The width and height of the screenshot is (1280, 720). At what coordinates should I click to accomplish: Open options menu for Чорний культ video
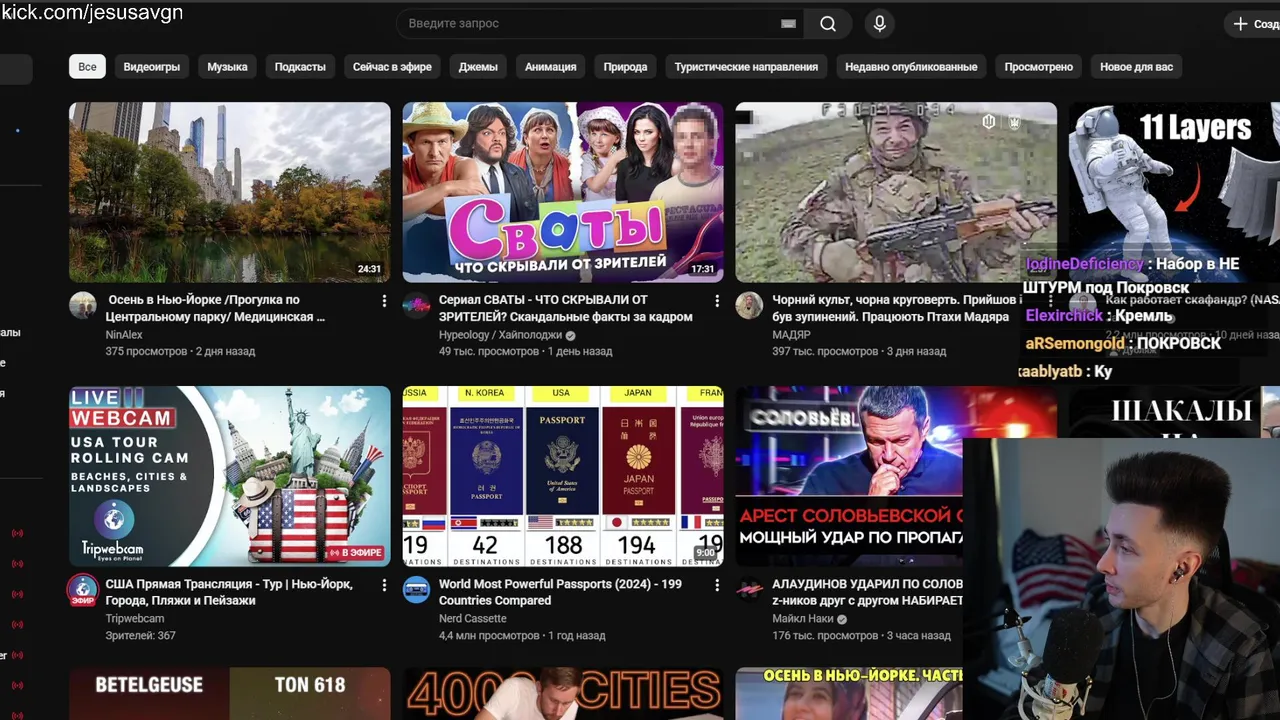click(1050, 301)
